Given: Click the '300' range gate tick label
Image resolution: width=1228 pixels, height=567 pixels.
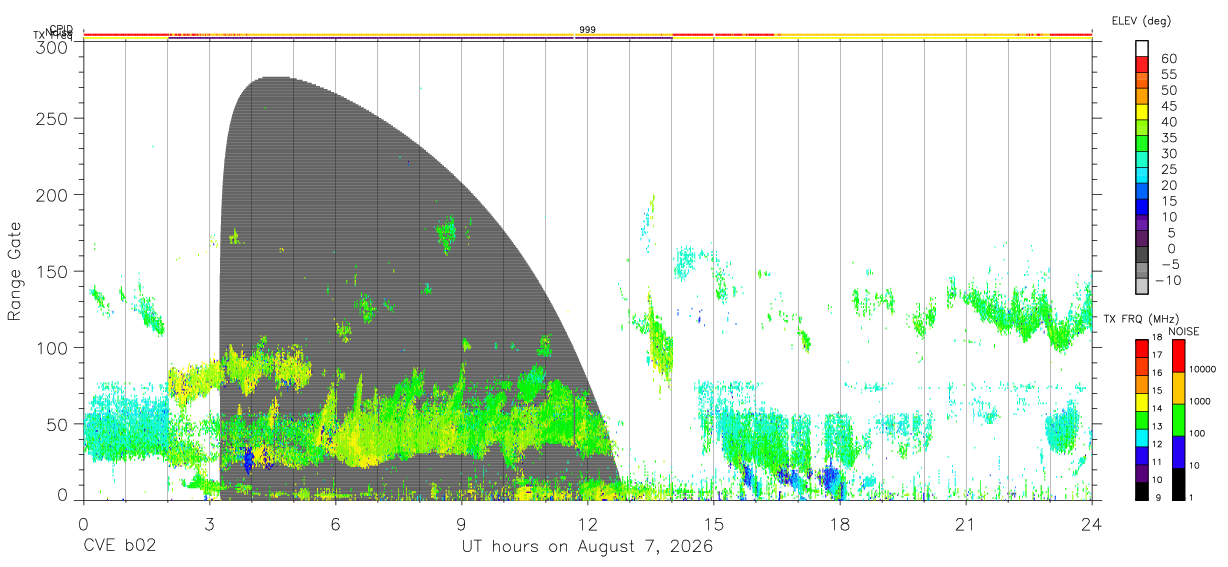Looking at the screenshot, I should [50, 47].
